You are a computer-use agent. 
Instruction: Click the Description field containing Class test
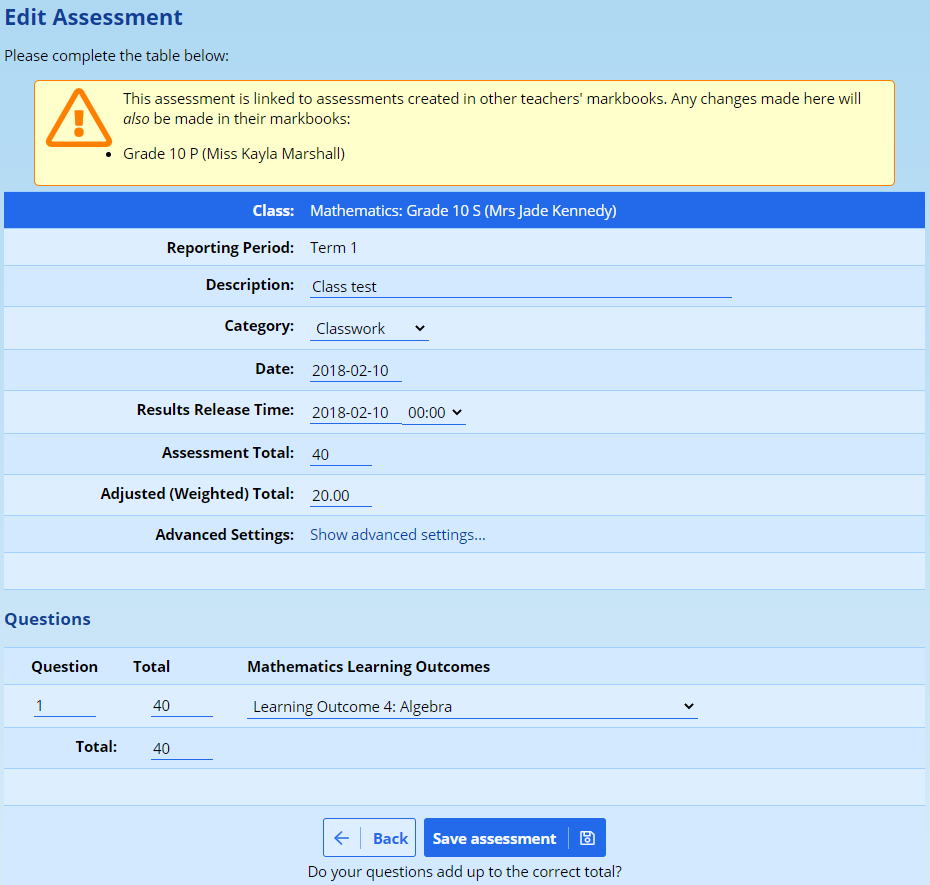[x=520, y=286]
